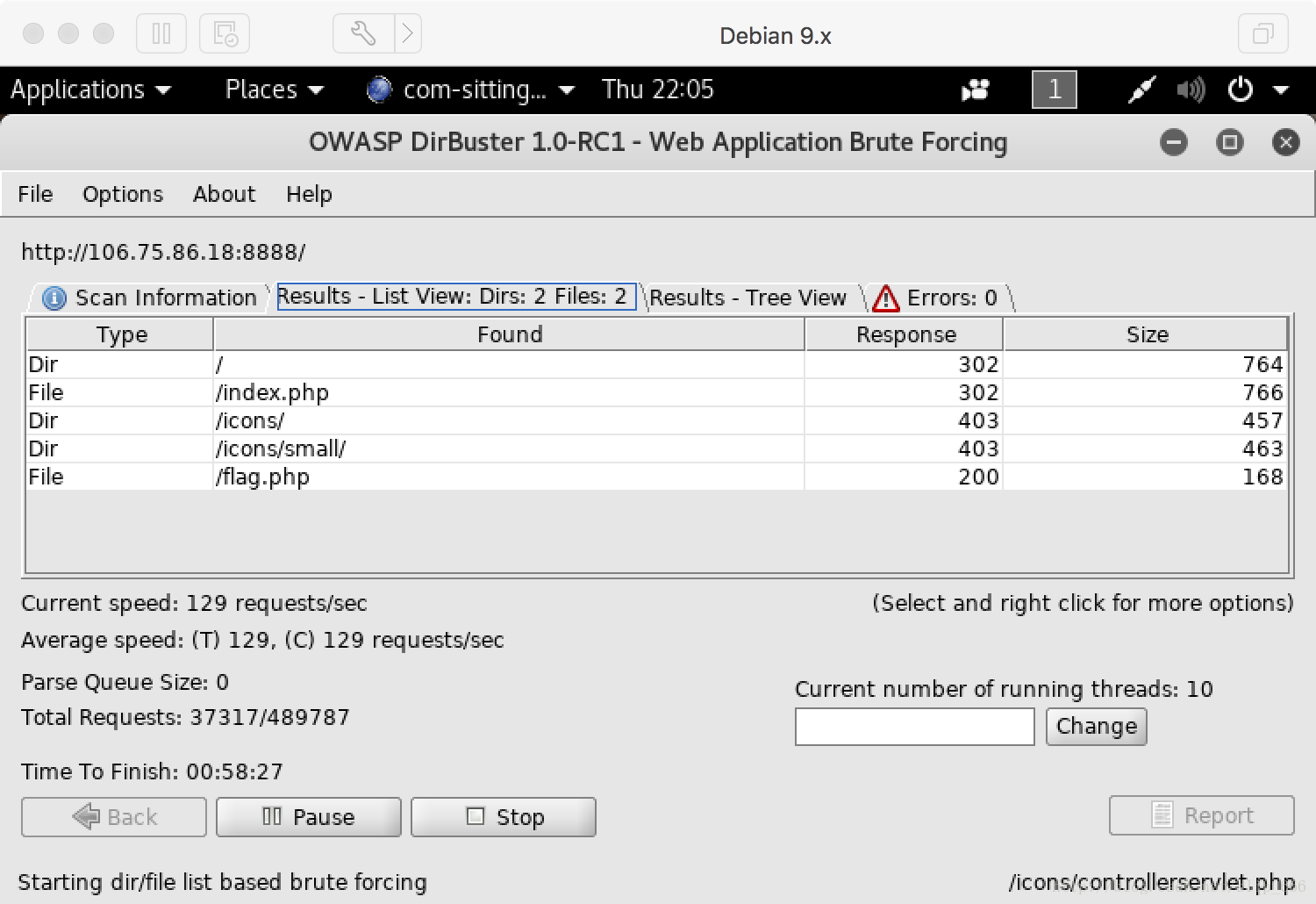Open the Places menu
The width and height of the screenshot is (1316, 904).
click(275, 90)
